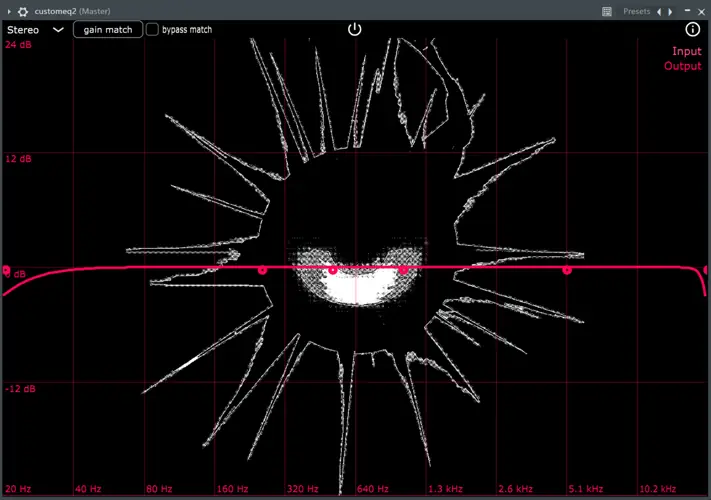Open plugin settings gear icon

(x=23, y=11)
